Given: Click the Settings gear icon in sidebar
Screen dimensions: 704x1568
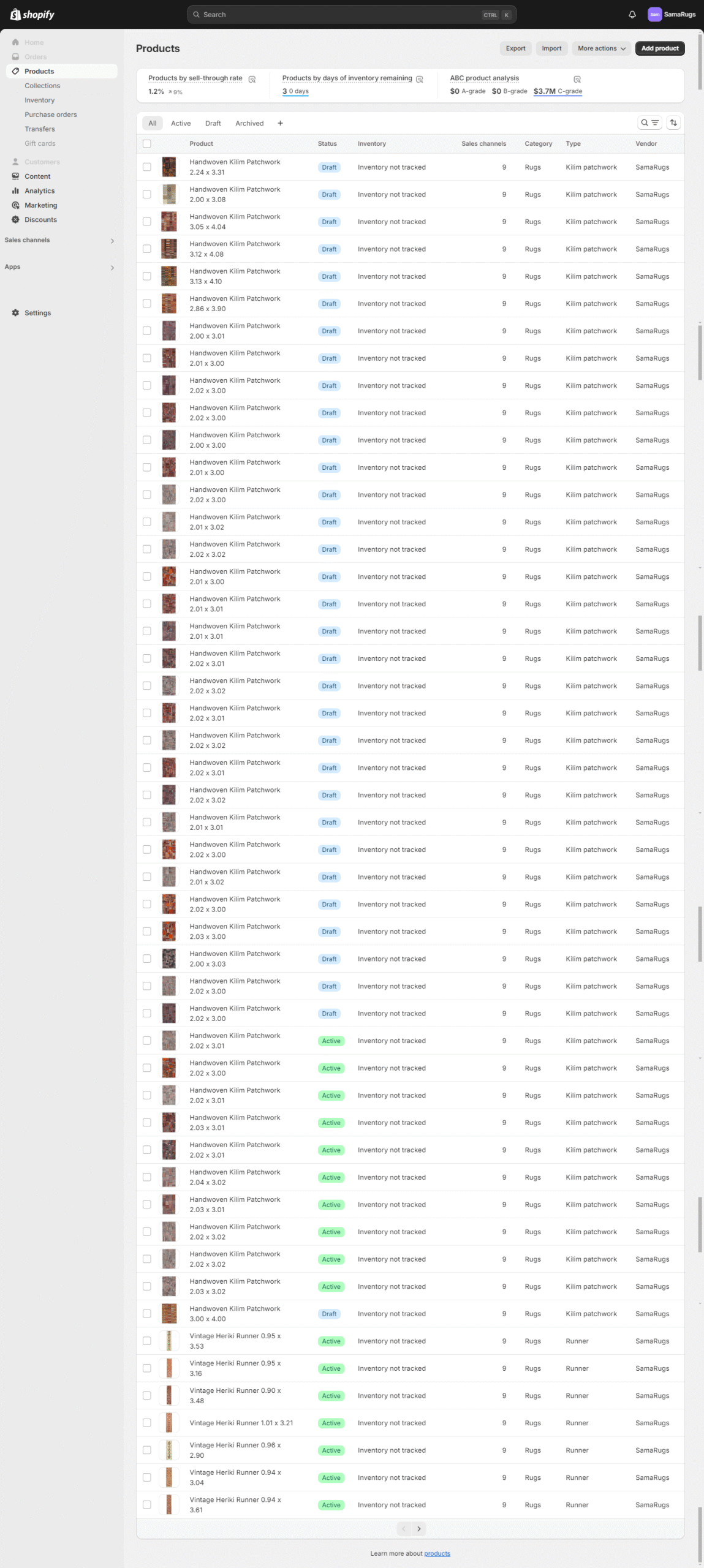Looking at the screenshot, I should (x=15, y=313).
